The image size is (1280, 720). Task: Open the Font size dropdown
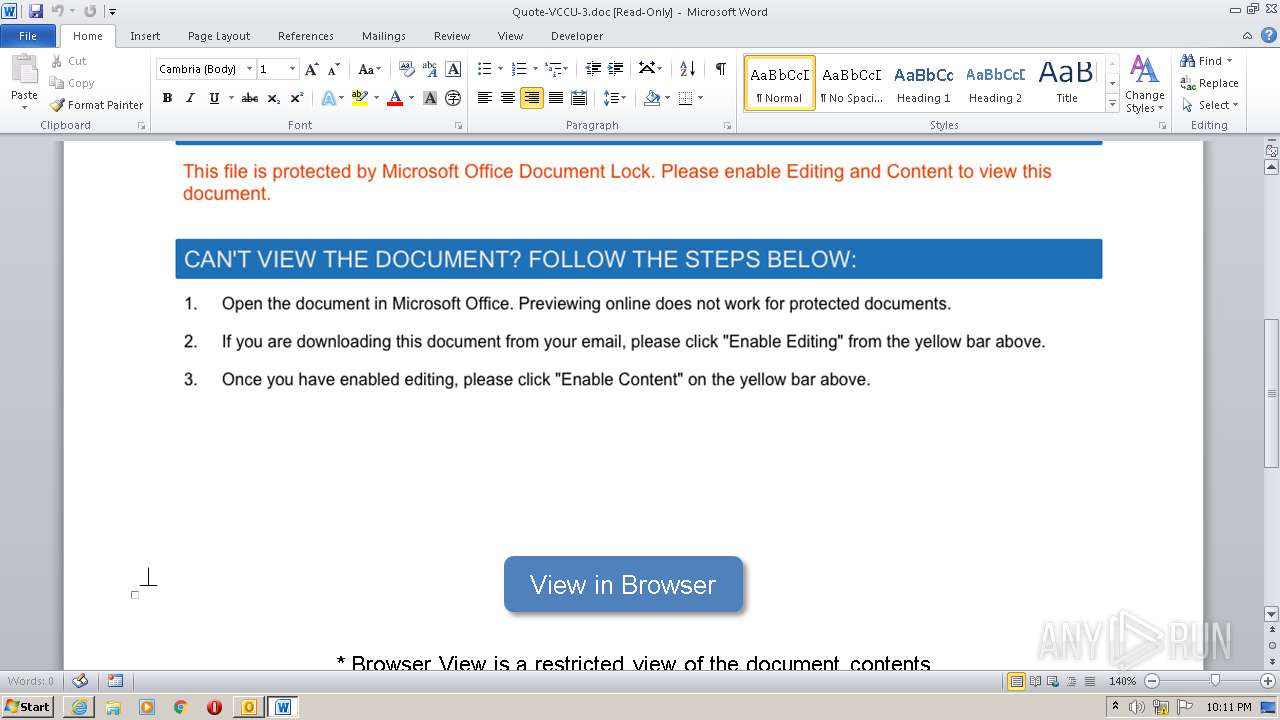[293, 69]
